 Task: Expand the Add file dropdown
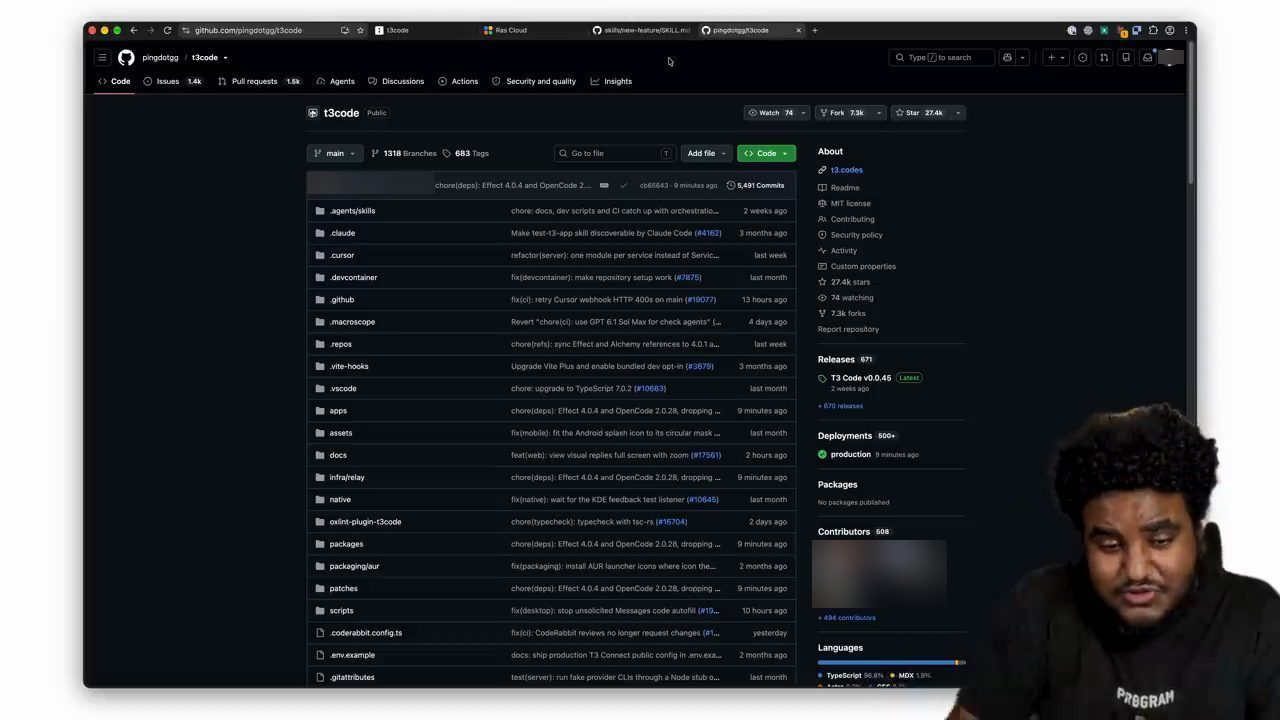pos(706,153)
